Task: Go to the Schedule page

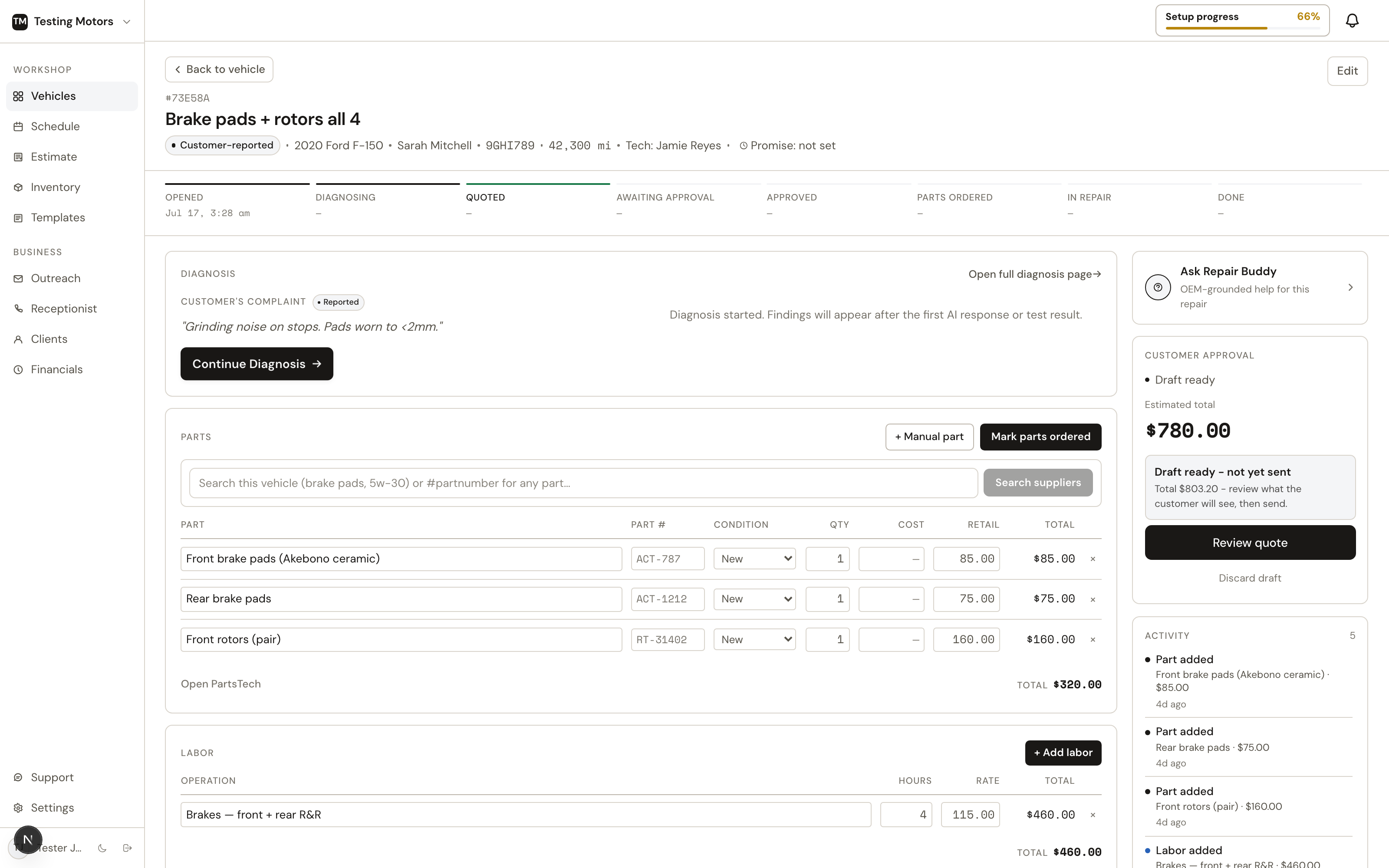Action: point(72,126)
